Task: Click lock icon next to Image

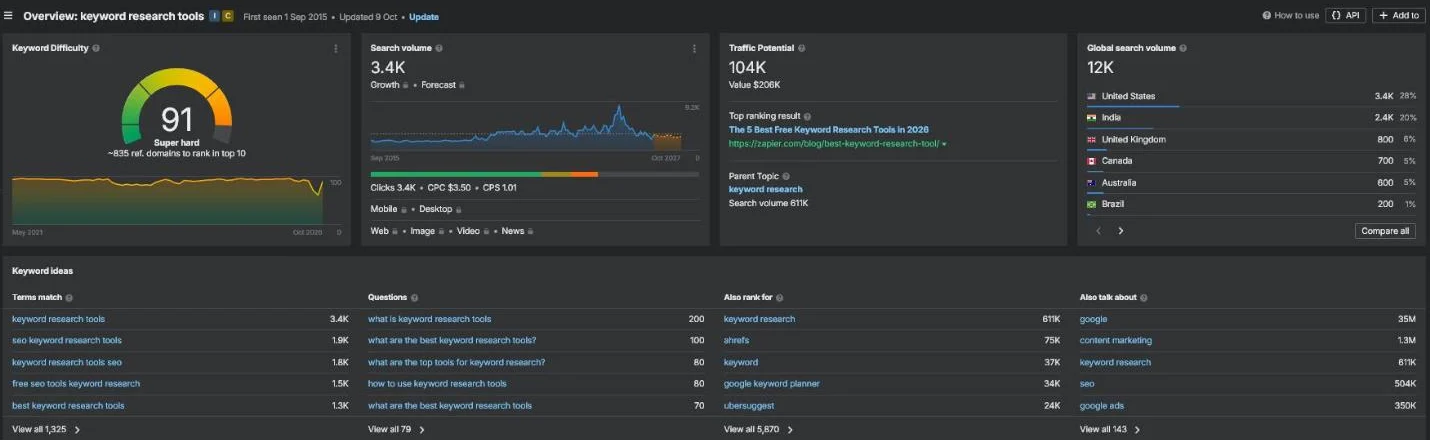Action: pyautogui.click(x=442, y=231)
